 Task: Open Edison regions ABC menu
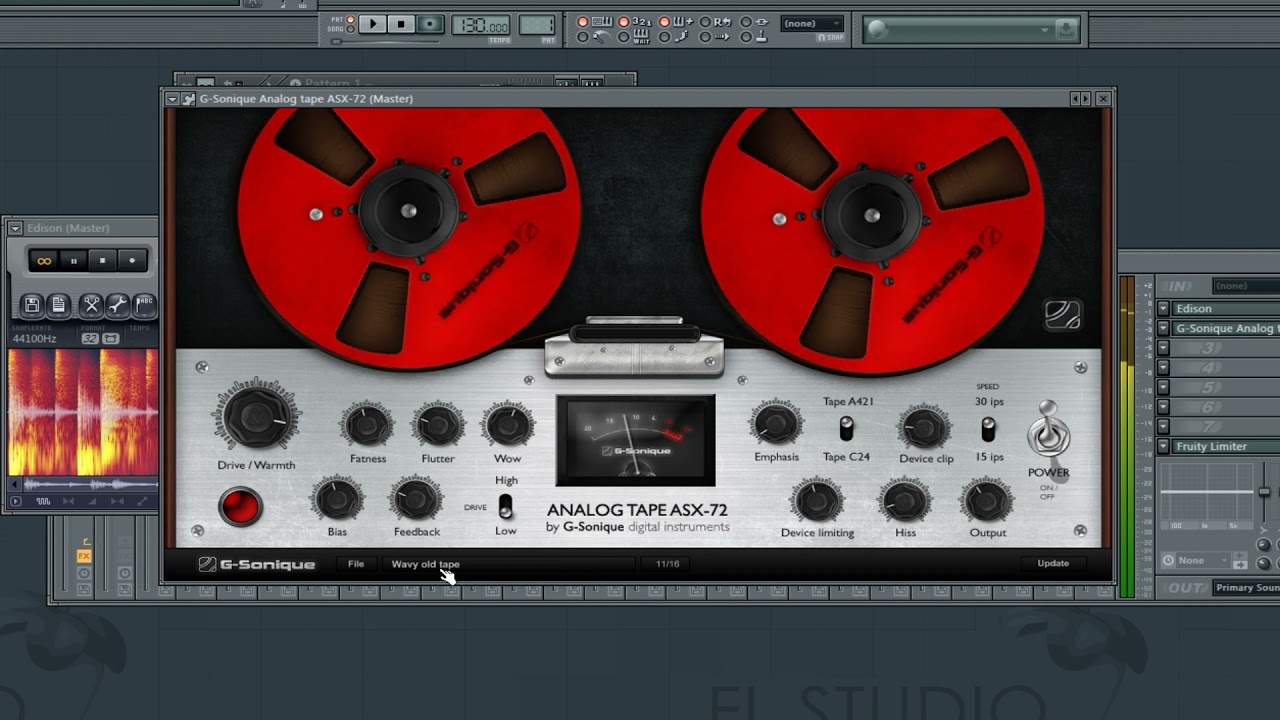(x=144, y=304)
